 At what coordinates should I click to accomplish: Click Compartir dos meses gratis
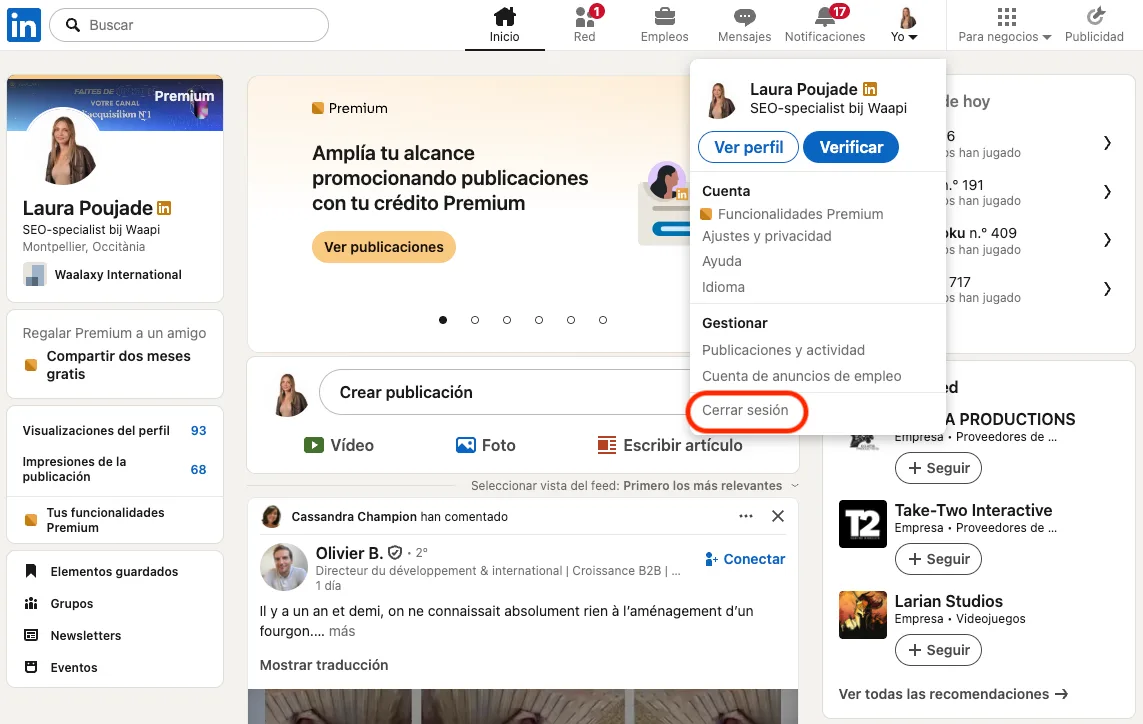click(x=118, y=365)
